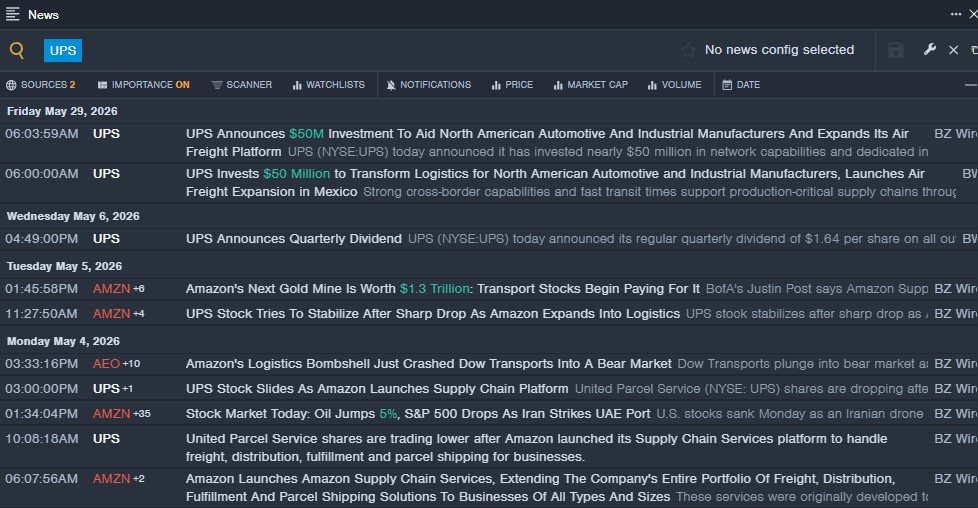Click AMZN +6 ticker at 01:45:58PM

tap(119, 288)
